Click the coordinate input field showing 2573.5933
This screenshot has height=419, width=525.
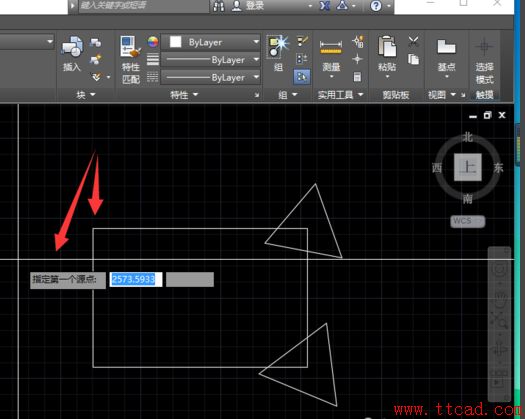[x=136, y=279]
